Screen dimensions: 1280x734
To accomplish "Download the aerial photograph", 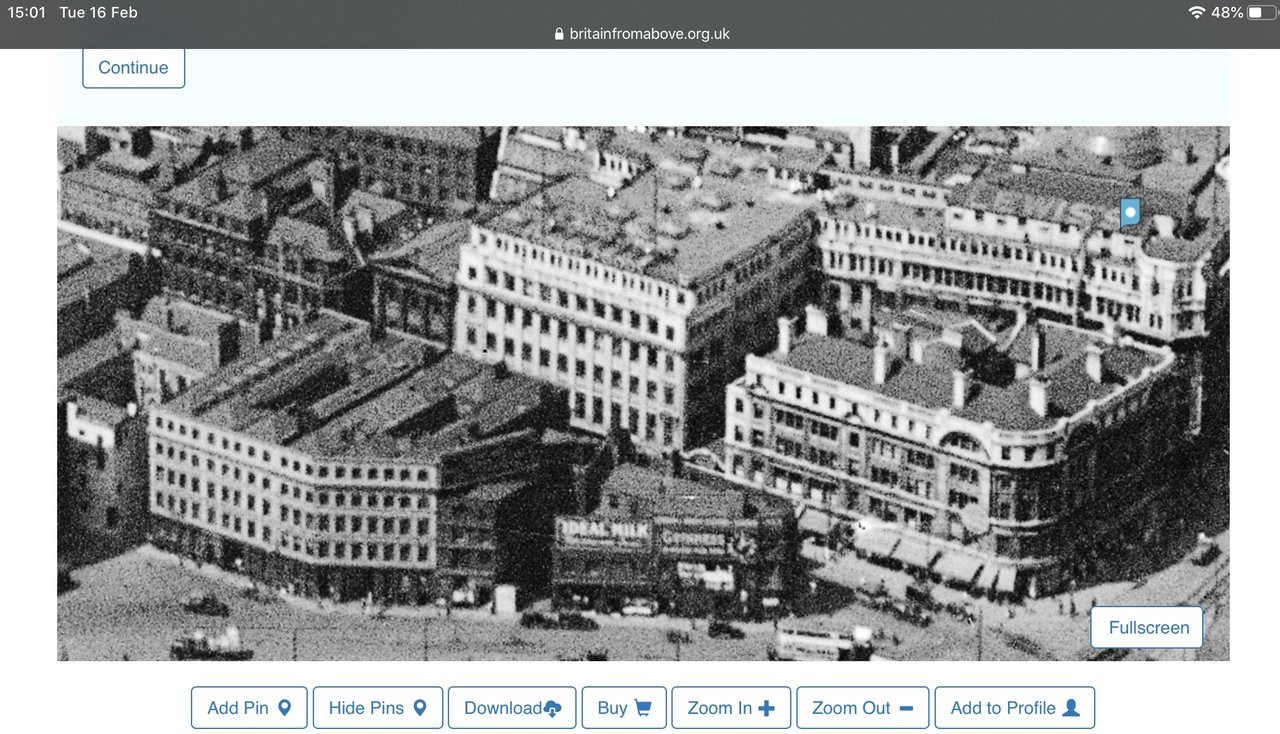I will tap(512, 707).
